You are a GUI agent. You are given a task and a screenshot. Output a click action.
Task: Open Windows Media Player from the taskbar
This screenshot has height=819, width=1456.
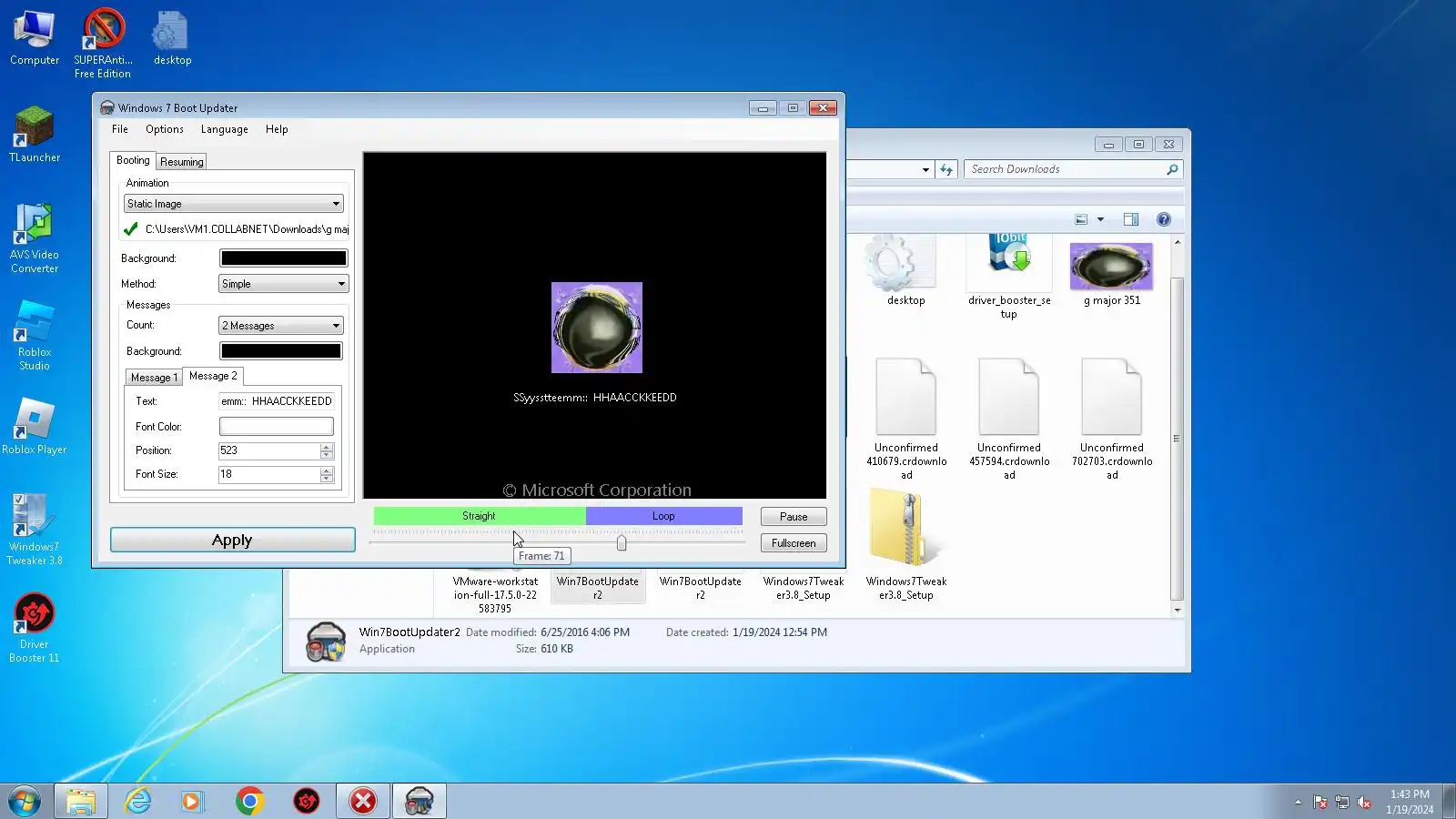192,801
